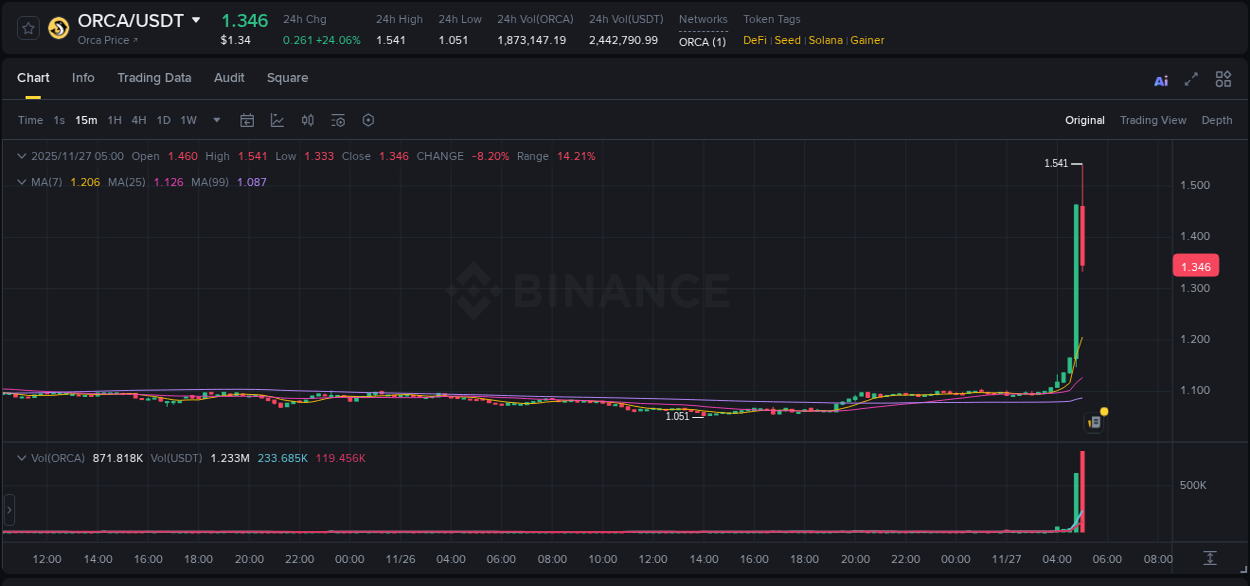The width and height of the screenshot is (1250, 586).
Task: Open the ORCA/USDT pair selector dropdown
Action: coord(196,19)
